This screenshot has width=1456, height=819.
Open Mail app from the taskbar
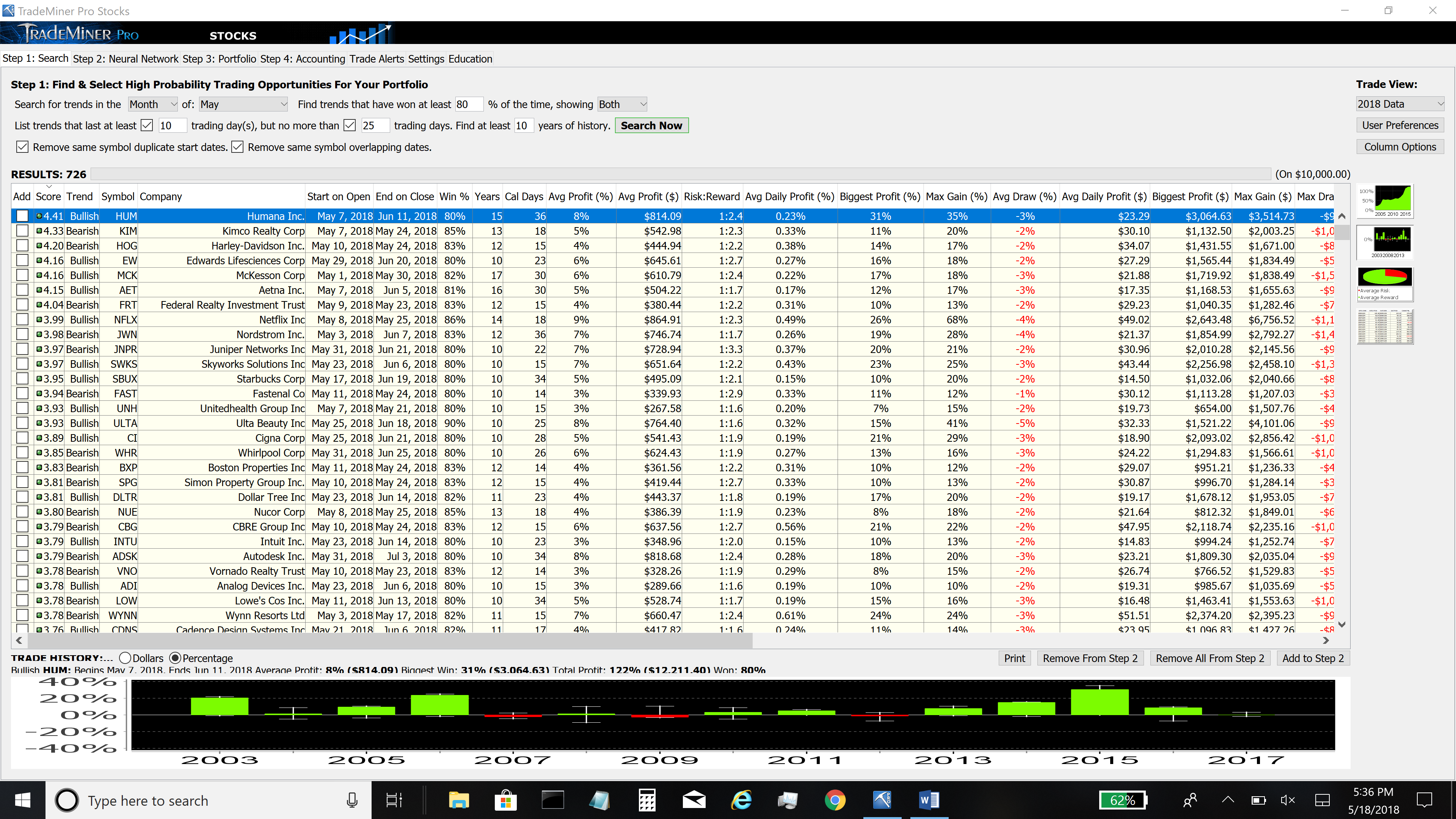point(693,800)
